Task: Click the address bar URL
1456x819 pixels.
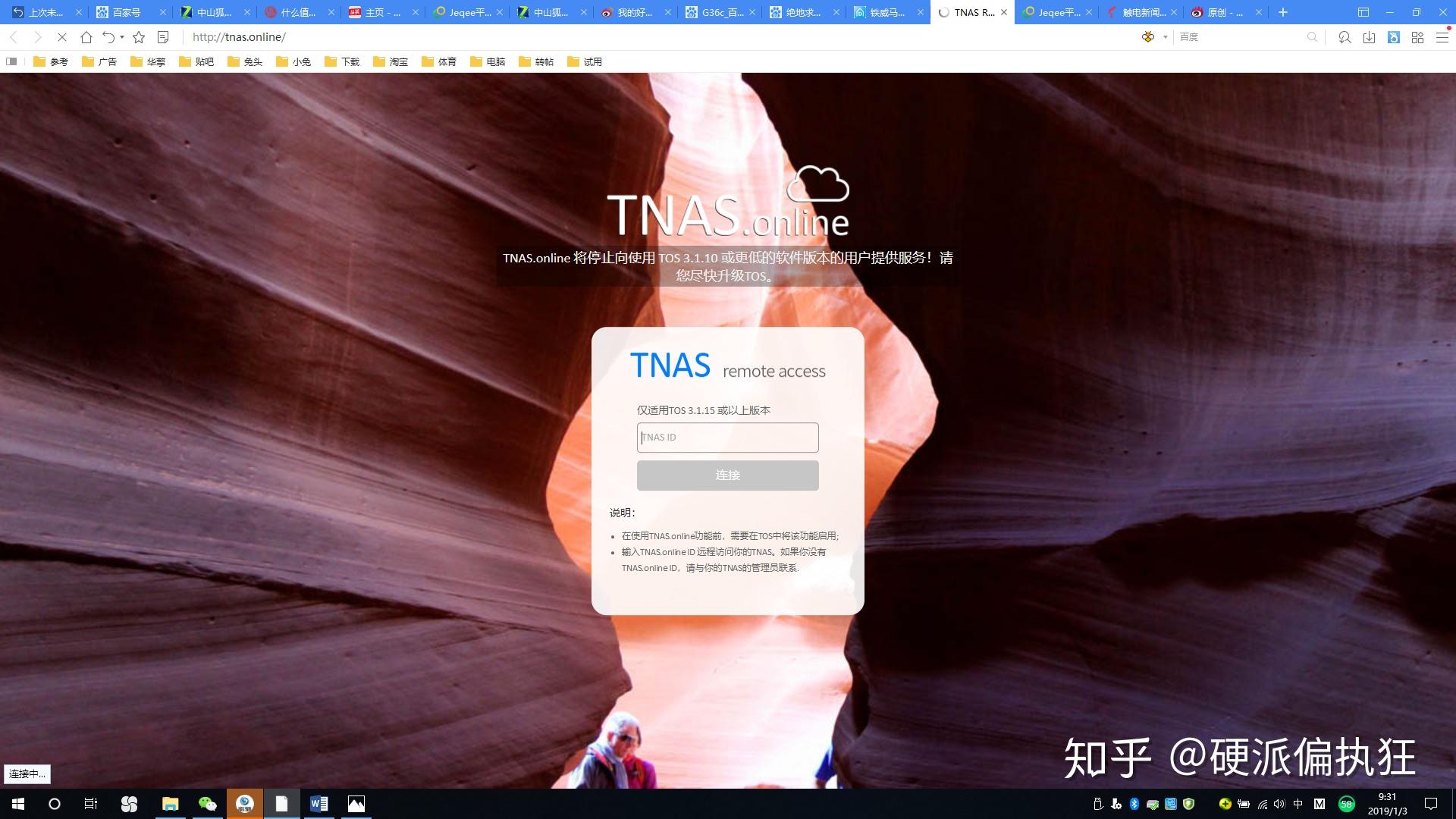Action: pos(239,37)
